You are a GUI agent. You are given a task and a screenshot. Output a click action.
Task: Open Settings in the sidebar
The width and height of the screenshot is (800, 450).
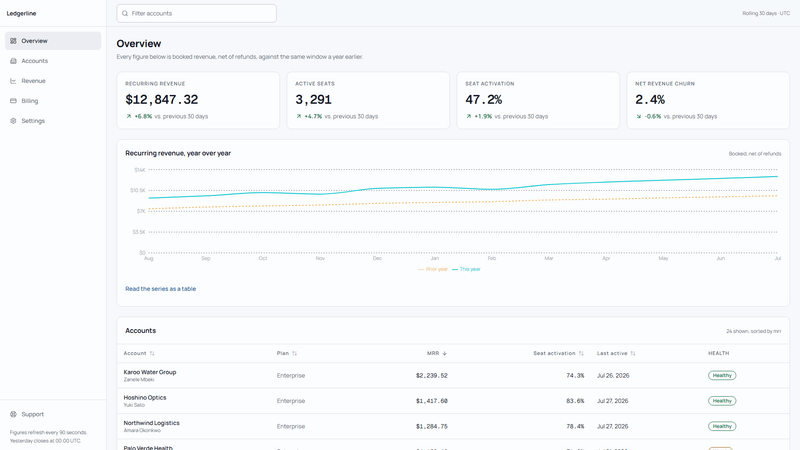(53, 121)
